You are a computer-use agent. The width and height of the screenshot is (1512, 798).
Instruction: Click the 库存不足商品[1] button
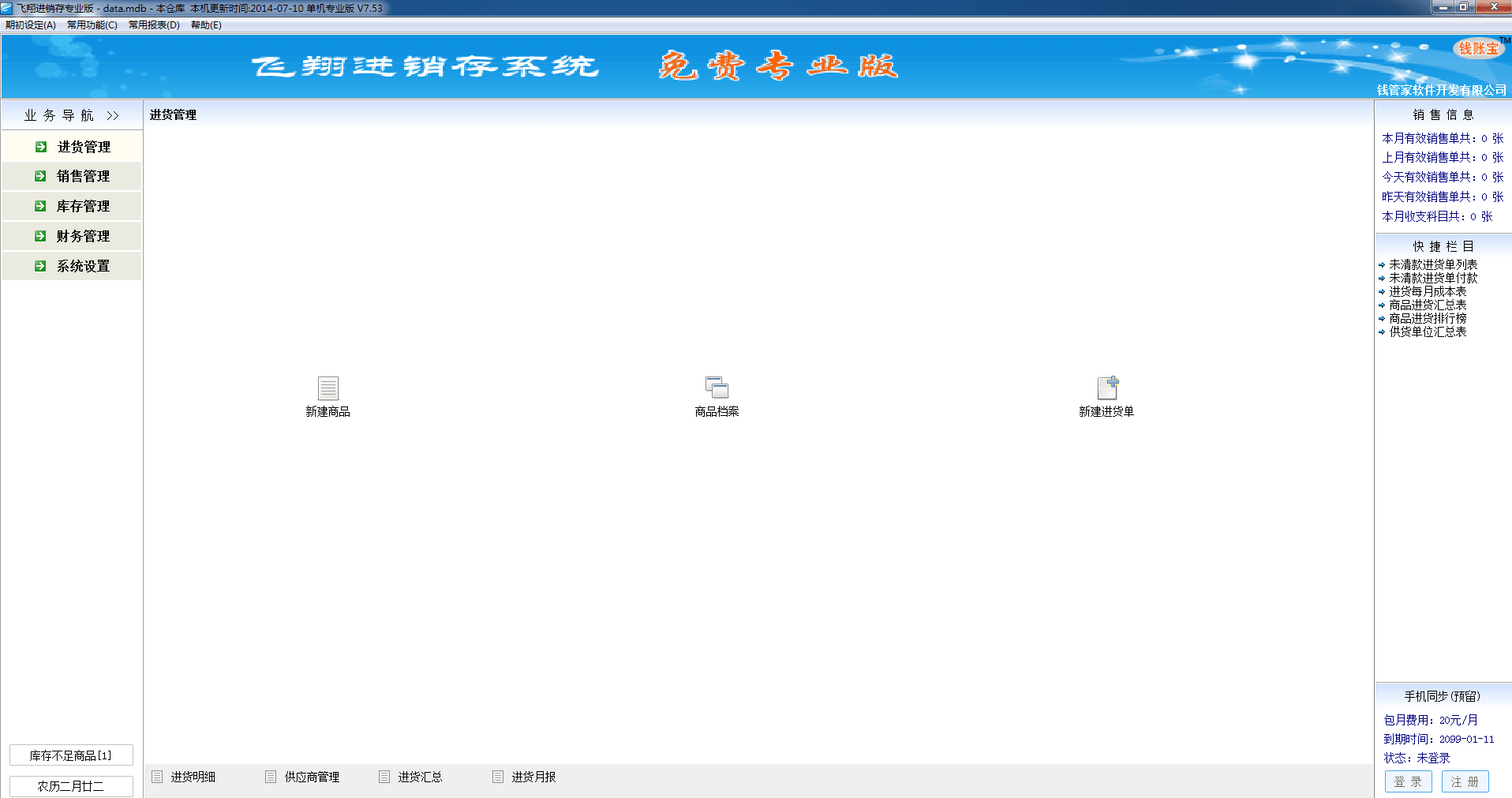coord(71,755)
